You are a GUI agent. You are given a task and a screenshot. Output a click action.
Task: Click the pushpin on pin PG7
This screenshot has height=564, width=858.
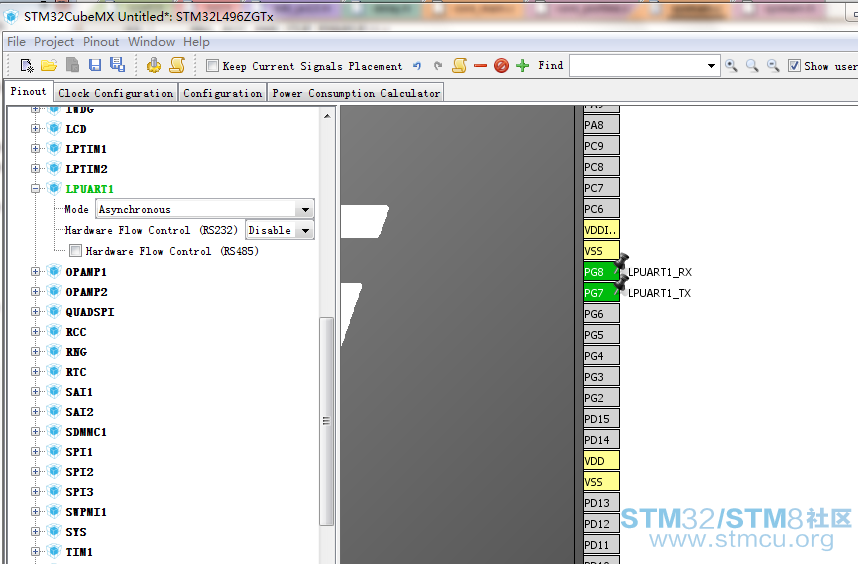pyautogui.click(x=621, y=282)
